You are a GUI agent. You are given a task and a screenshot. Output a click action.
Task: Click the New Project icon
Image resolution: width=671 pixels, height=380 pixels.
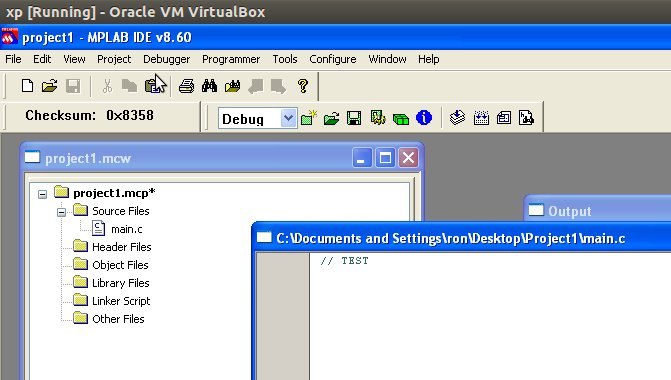[309, 118]
